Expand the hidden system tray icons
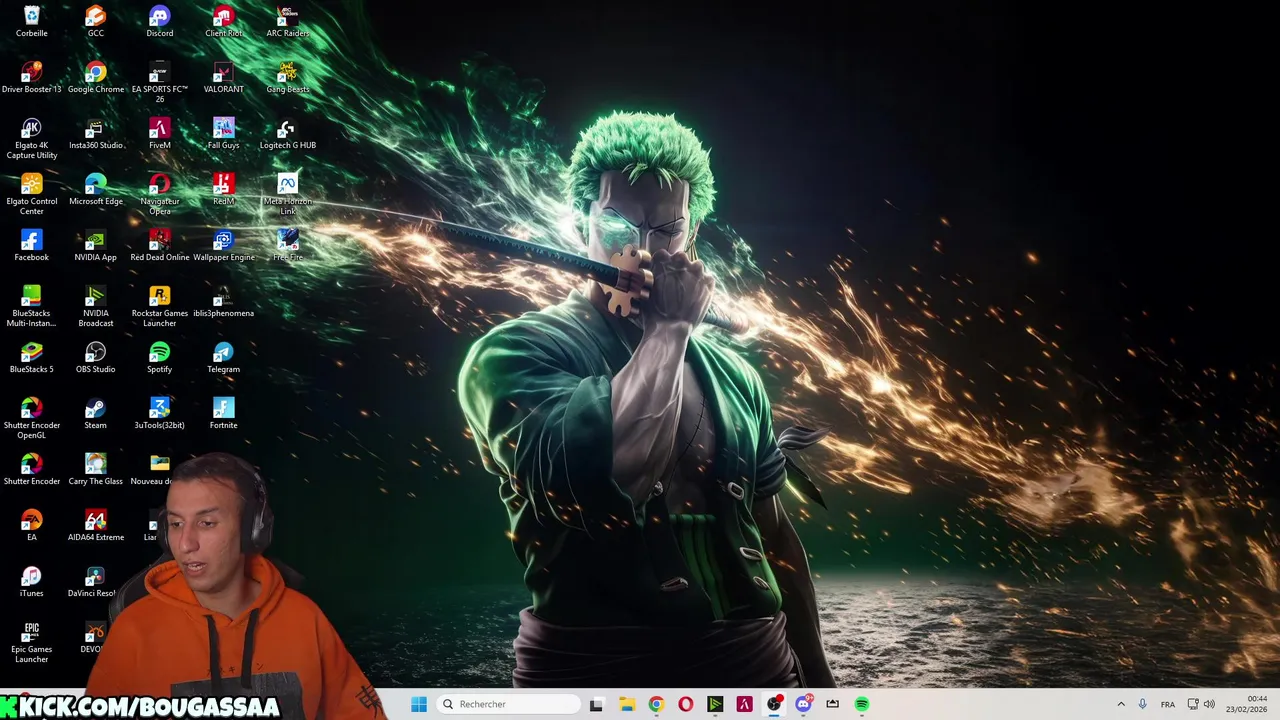The image size is (1280, 720). click(1121, 704)
